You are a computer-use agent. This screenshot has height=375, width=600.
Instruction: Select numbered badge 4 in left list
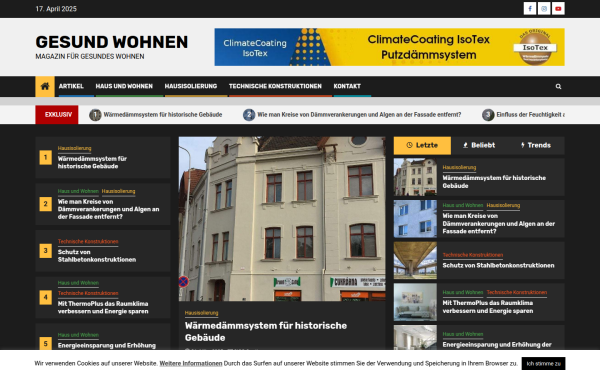click(x=46, y=297)
